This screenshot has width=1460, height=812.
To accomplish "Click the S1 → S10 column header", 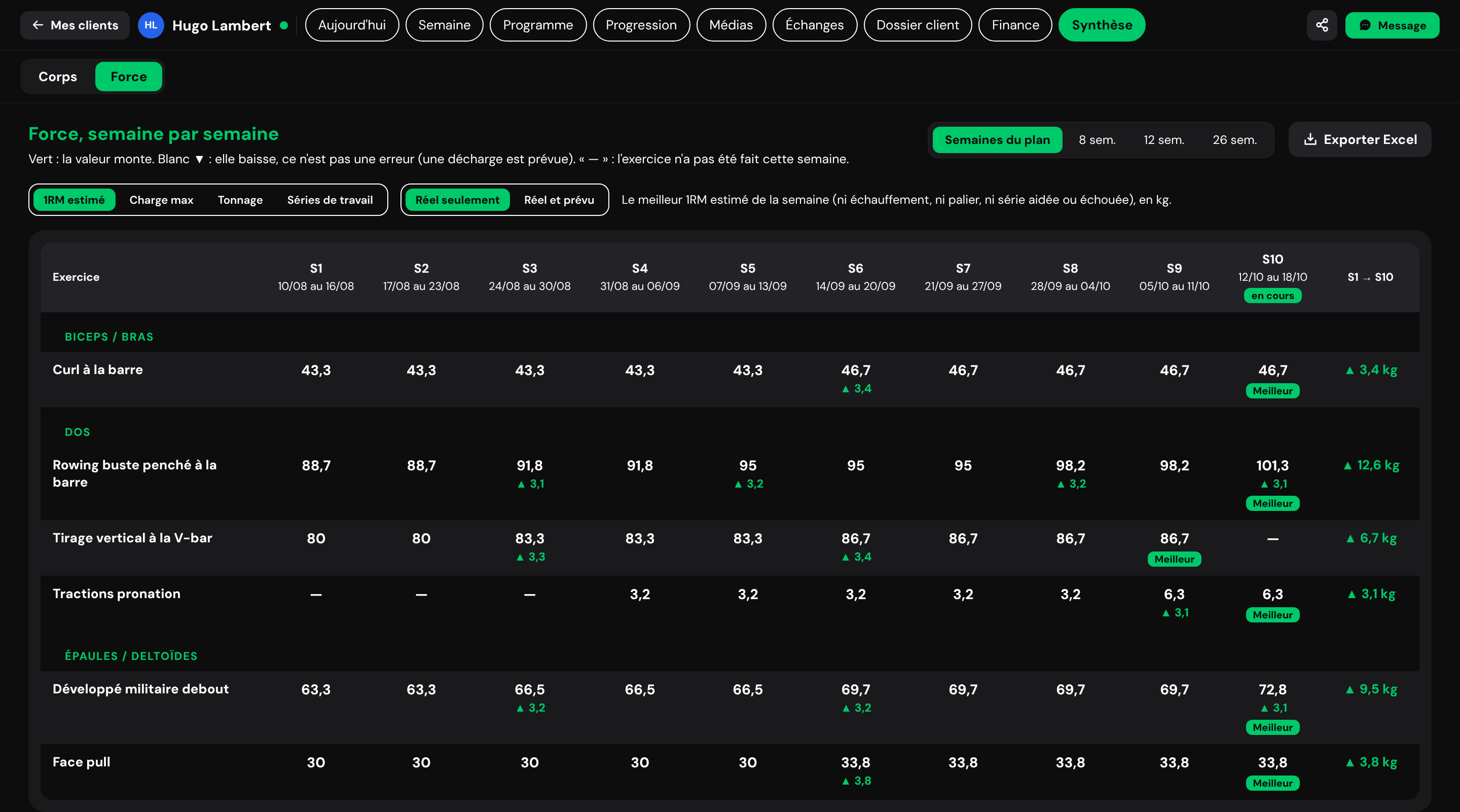I will tap(1370, 277).
